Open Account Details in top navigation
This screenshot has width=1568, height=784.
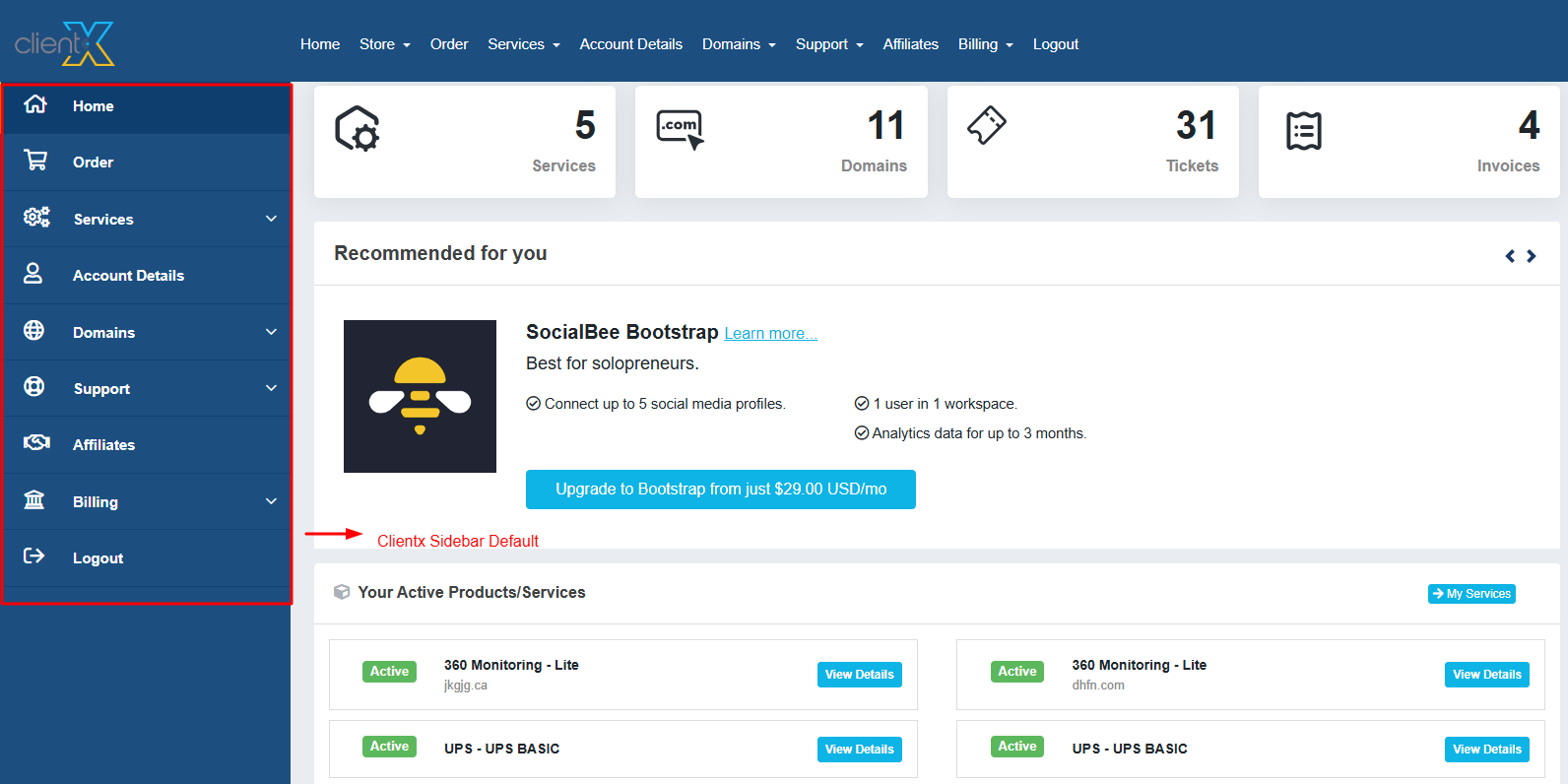(x=630, y=44)
